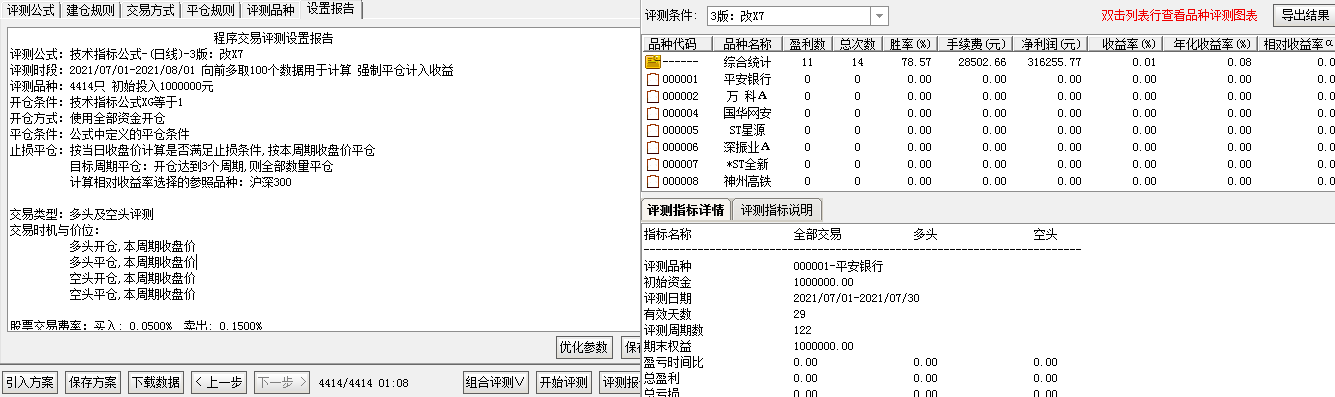
Task: Select the *ST全新 row
Action: pos(987,164)
